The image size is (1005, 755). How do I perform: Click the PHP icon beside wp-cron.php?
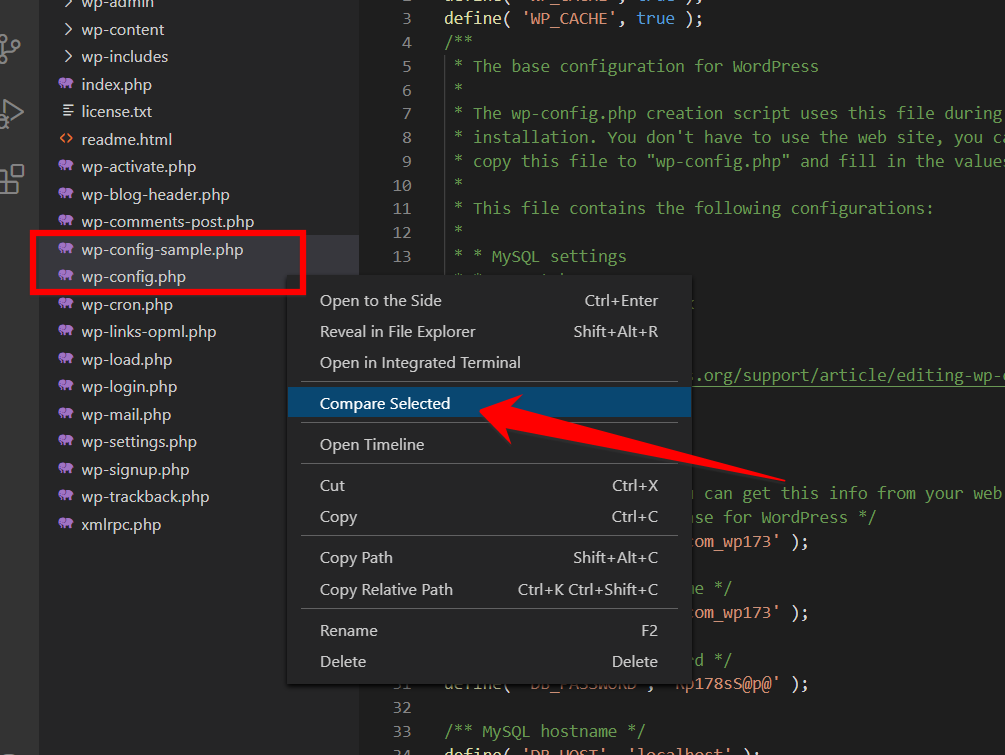coord(65,303)
